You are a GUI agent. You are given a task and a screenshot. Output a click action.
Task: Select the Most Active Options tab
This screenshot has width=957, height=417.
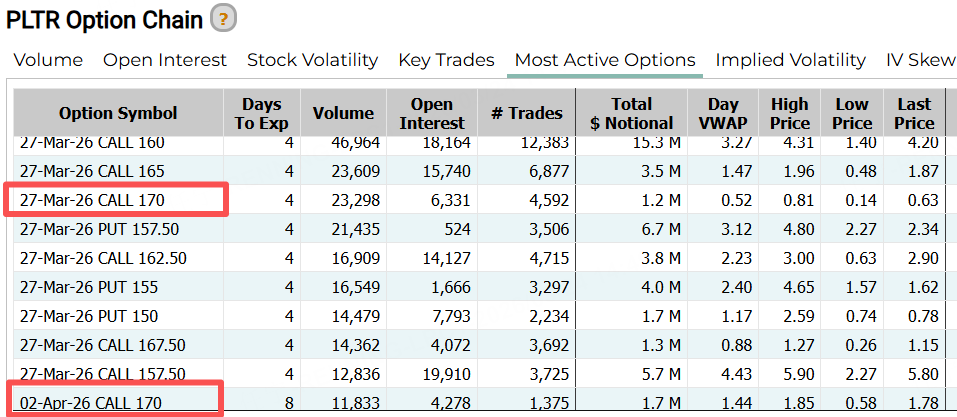(x=604, y=60)
